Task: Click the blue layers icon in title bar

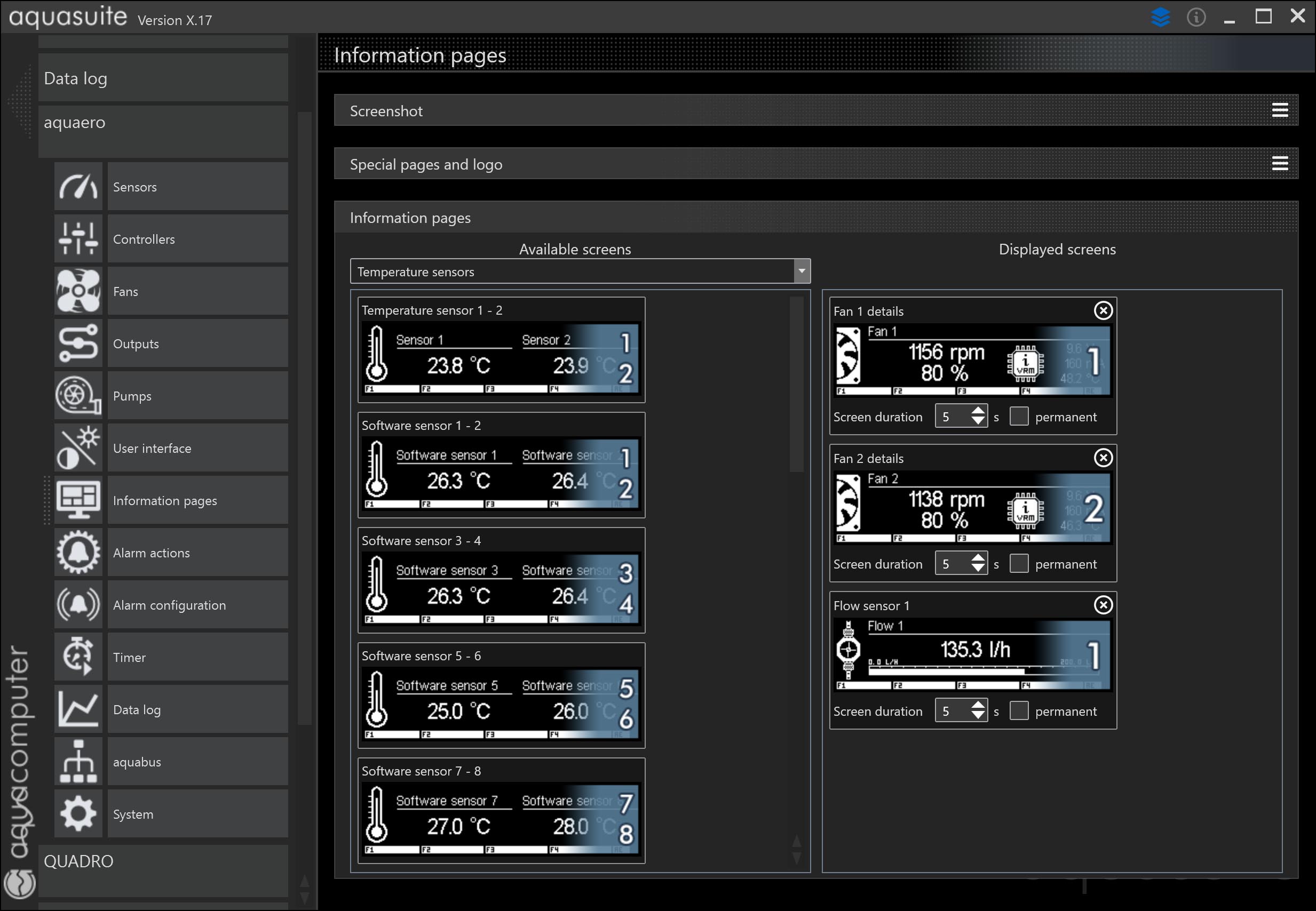Action: point(1160,17)
